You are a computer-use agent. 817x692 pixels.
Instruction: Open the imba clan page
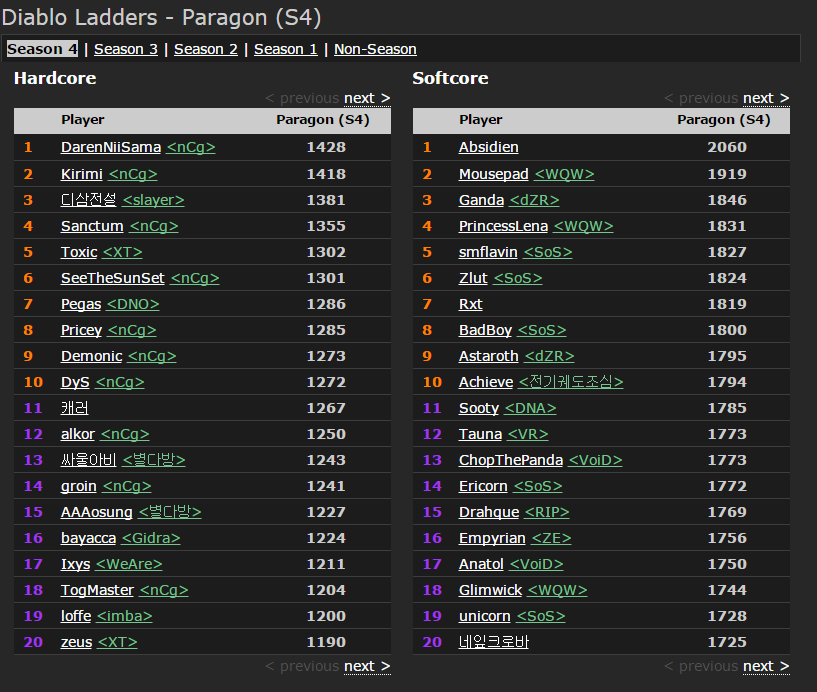125,616
